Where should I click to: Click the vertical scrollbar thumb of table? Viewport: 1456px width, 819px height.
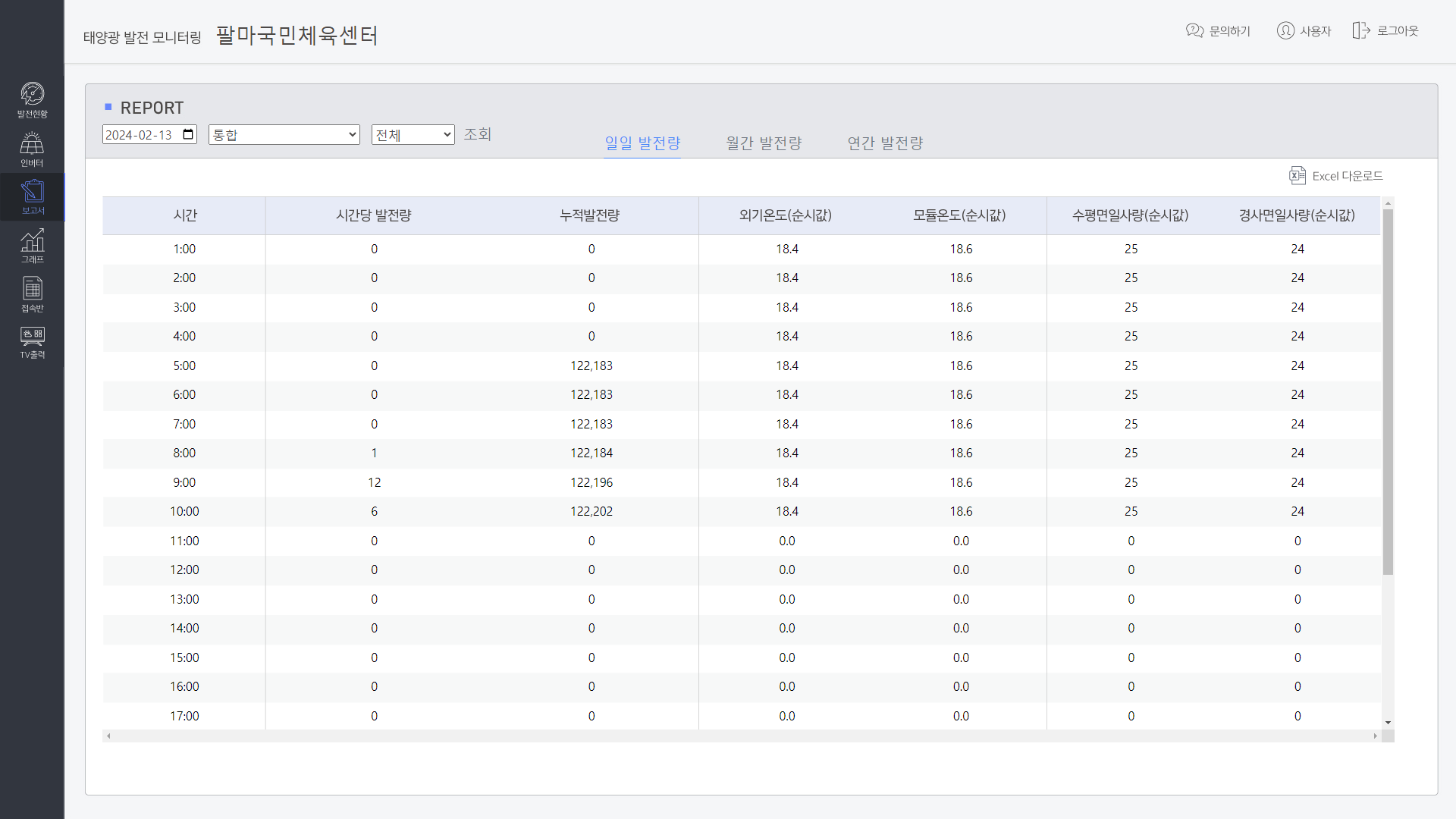pyautogui.click(x=1388, y=391)
